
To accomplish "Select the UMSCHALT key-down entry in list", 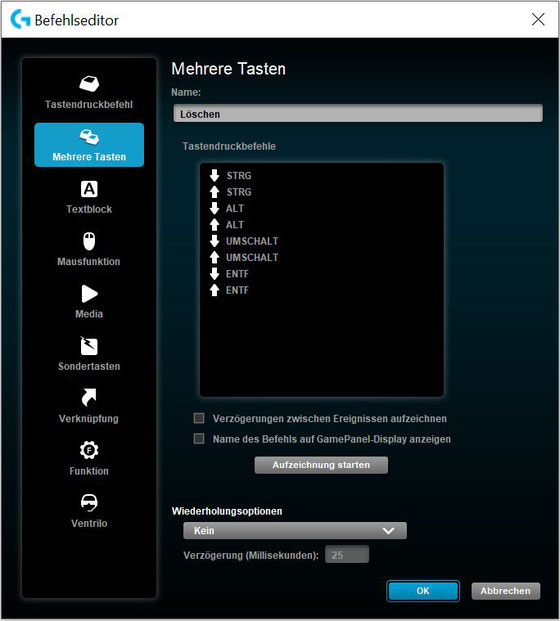I will click(244, 241).
